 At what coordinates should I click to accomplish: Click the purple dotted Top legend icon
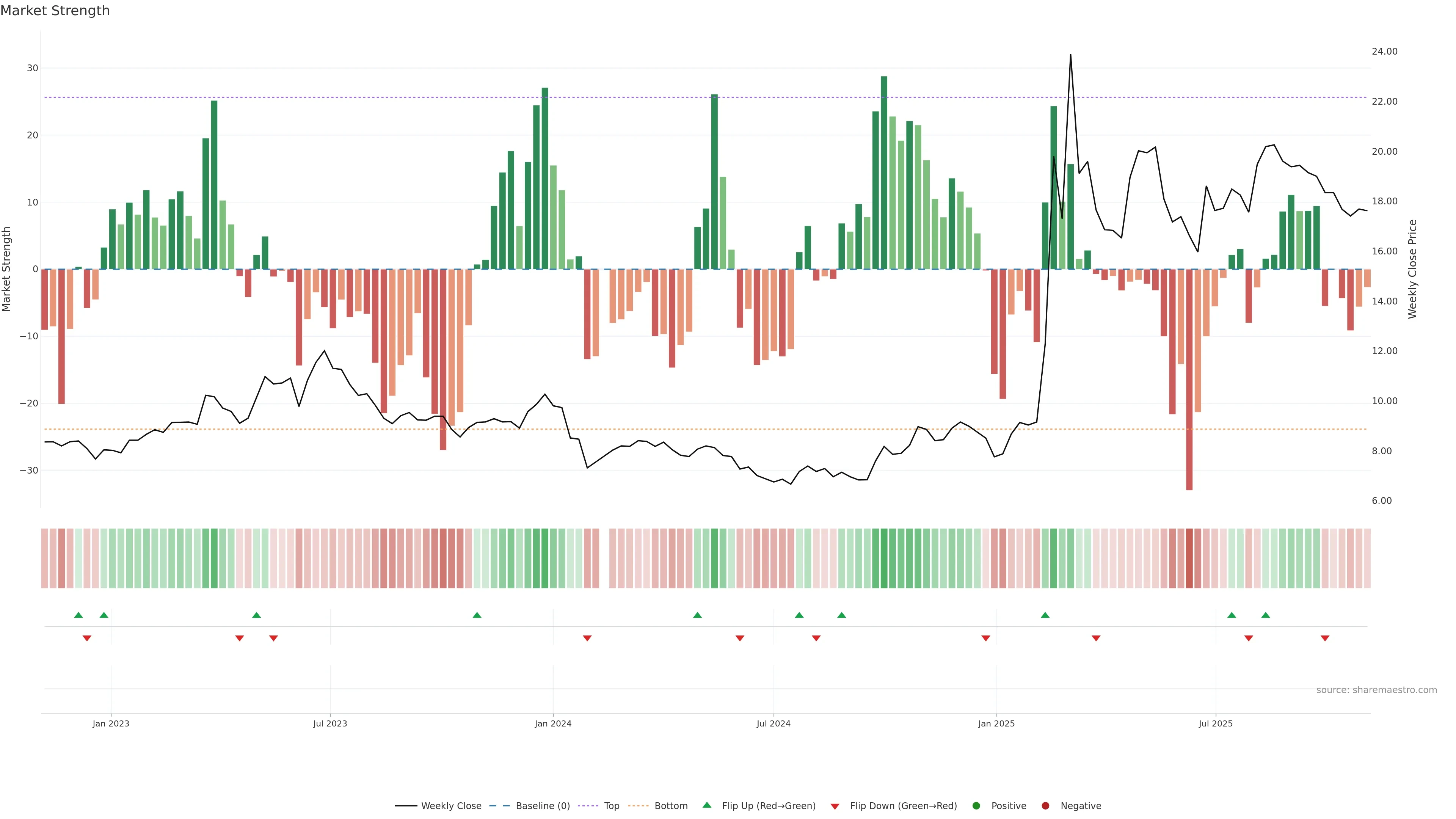[x=588, y=806]
